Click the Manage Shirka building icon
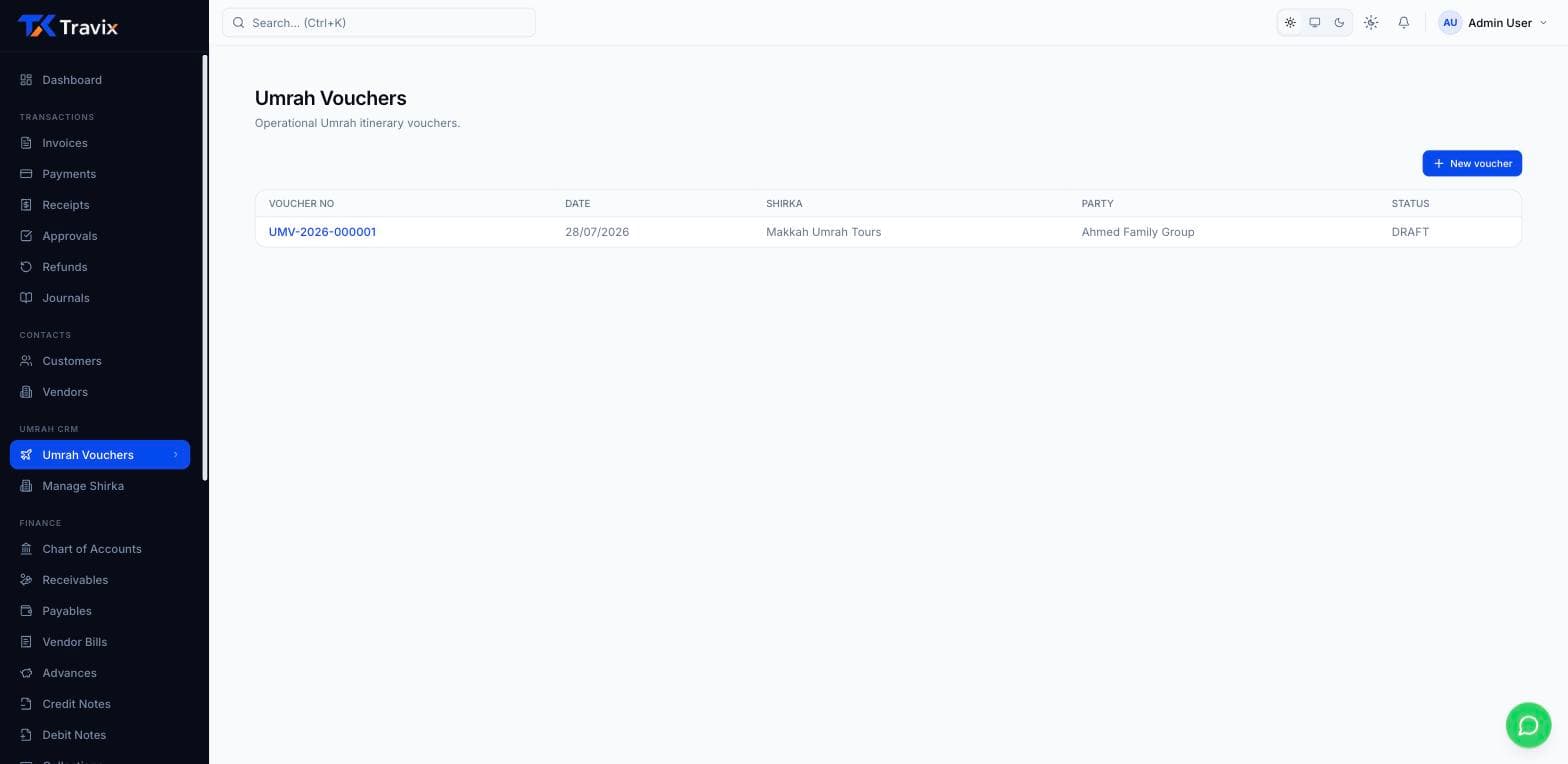This screenshot has height=764, width=1568. 26,486
